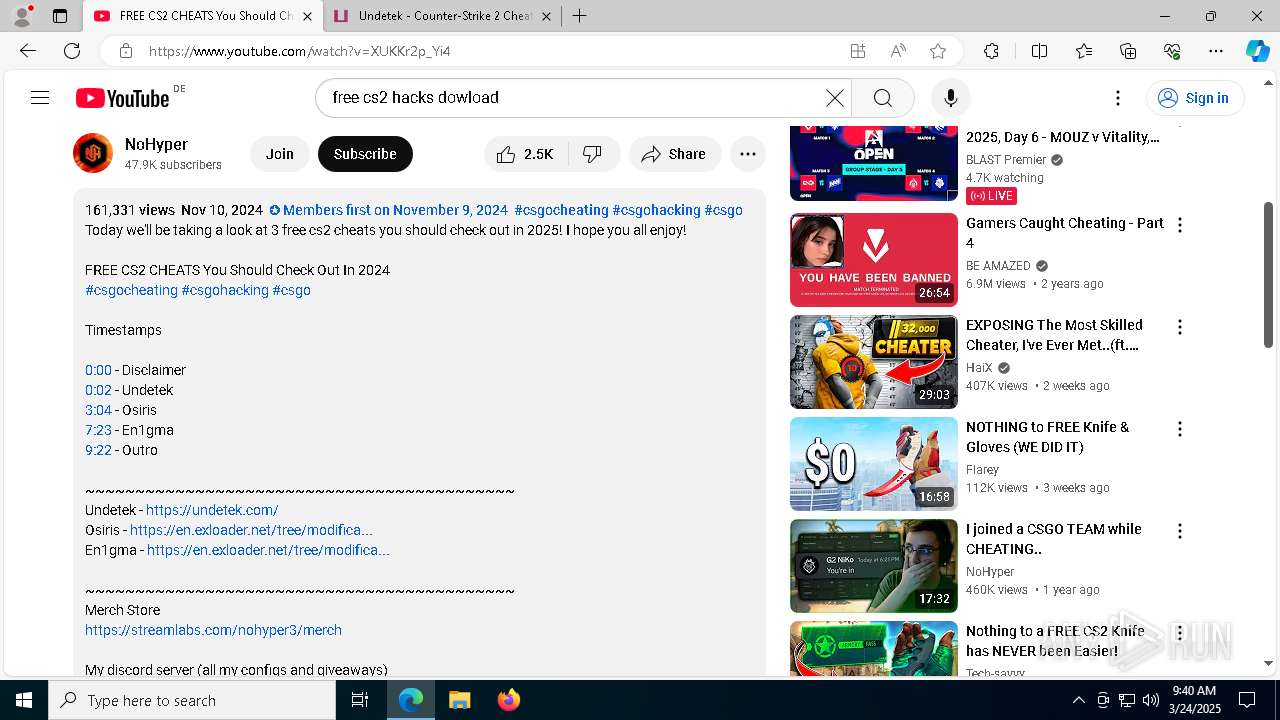
Task: Open #csgocheating hashtag in top line
Action: [x=561, y=210]
